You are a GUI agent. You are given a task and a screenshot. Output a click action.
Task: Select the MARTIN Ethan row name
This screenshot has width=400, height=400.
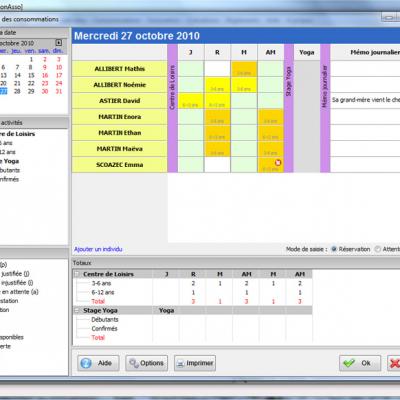coord(120,133)
